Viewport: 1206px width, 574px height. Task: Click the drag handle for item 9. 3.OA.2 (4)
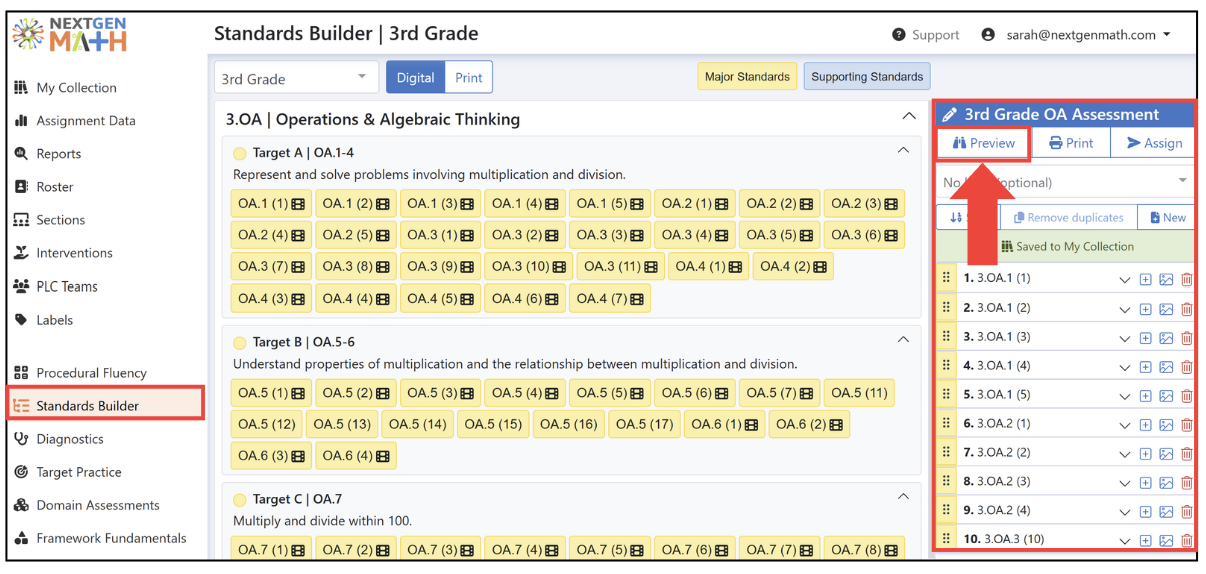point(946,510)
